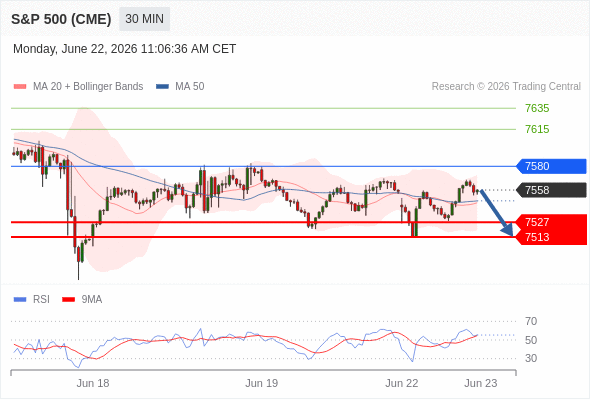590x400 pixels.
Task: Click the Research © 2026 Trading Central credit
Action: pos(506,87)
